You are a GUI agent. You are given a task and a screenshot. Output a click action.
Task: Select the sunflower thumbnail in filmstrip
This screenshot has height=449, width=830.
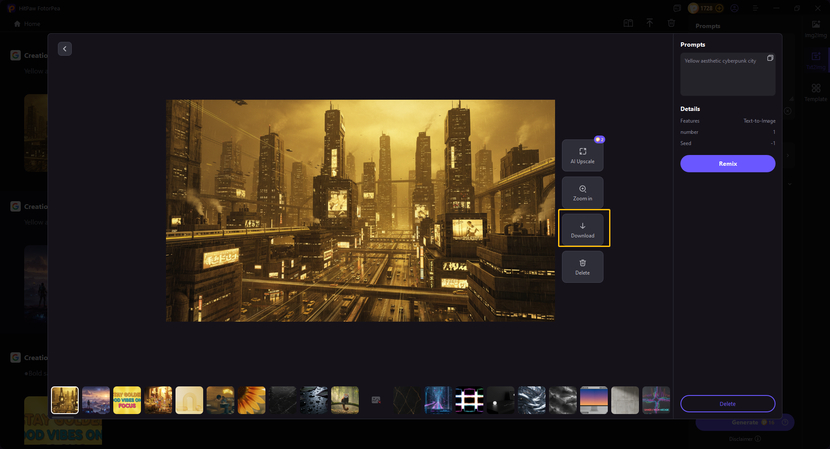pos(251,400)
